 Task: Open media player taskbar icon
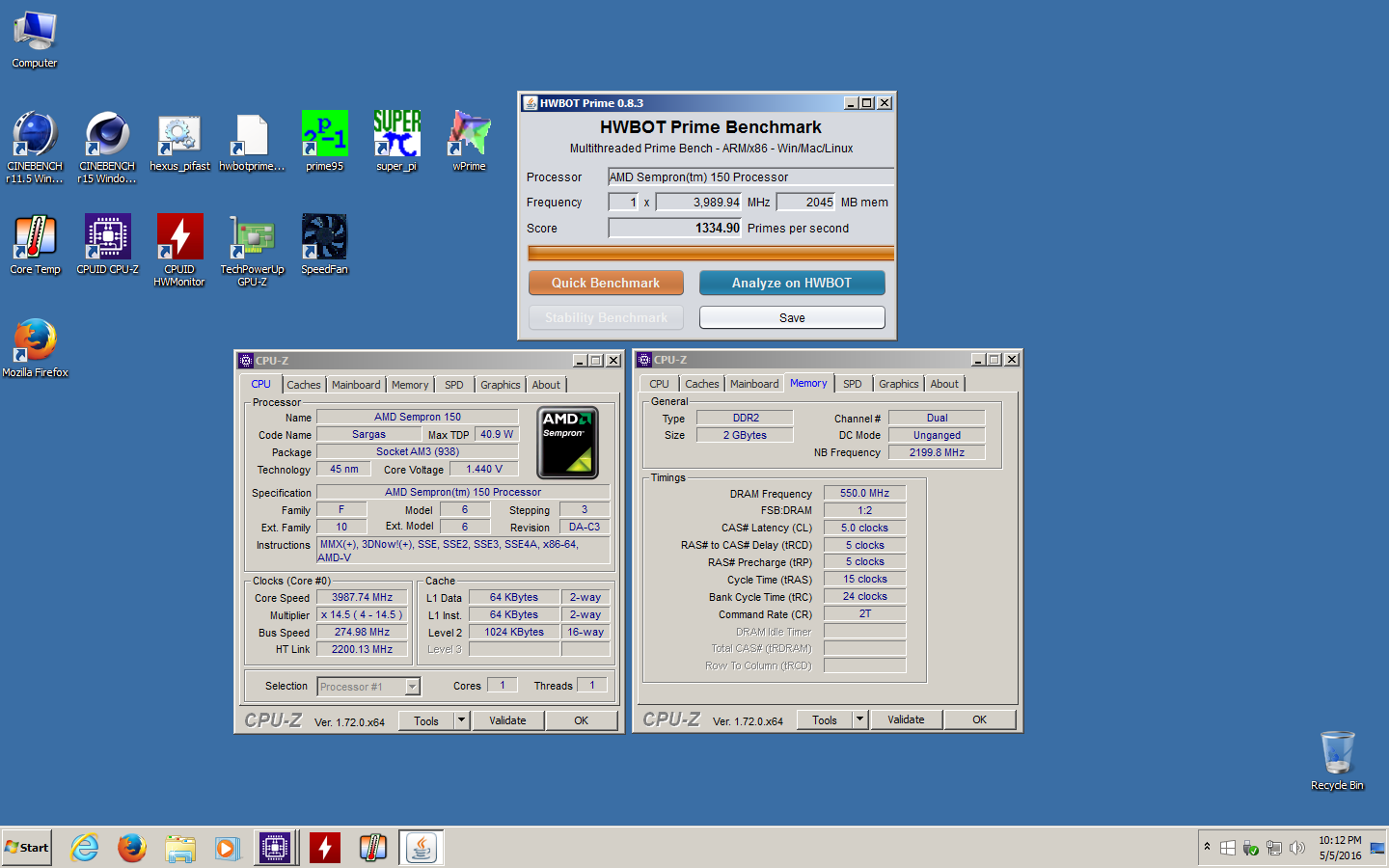click(x=227, y=848)
